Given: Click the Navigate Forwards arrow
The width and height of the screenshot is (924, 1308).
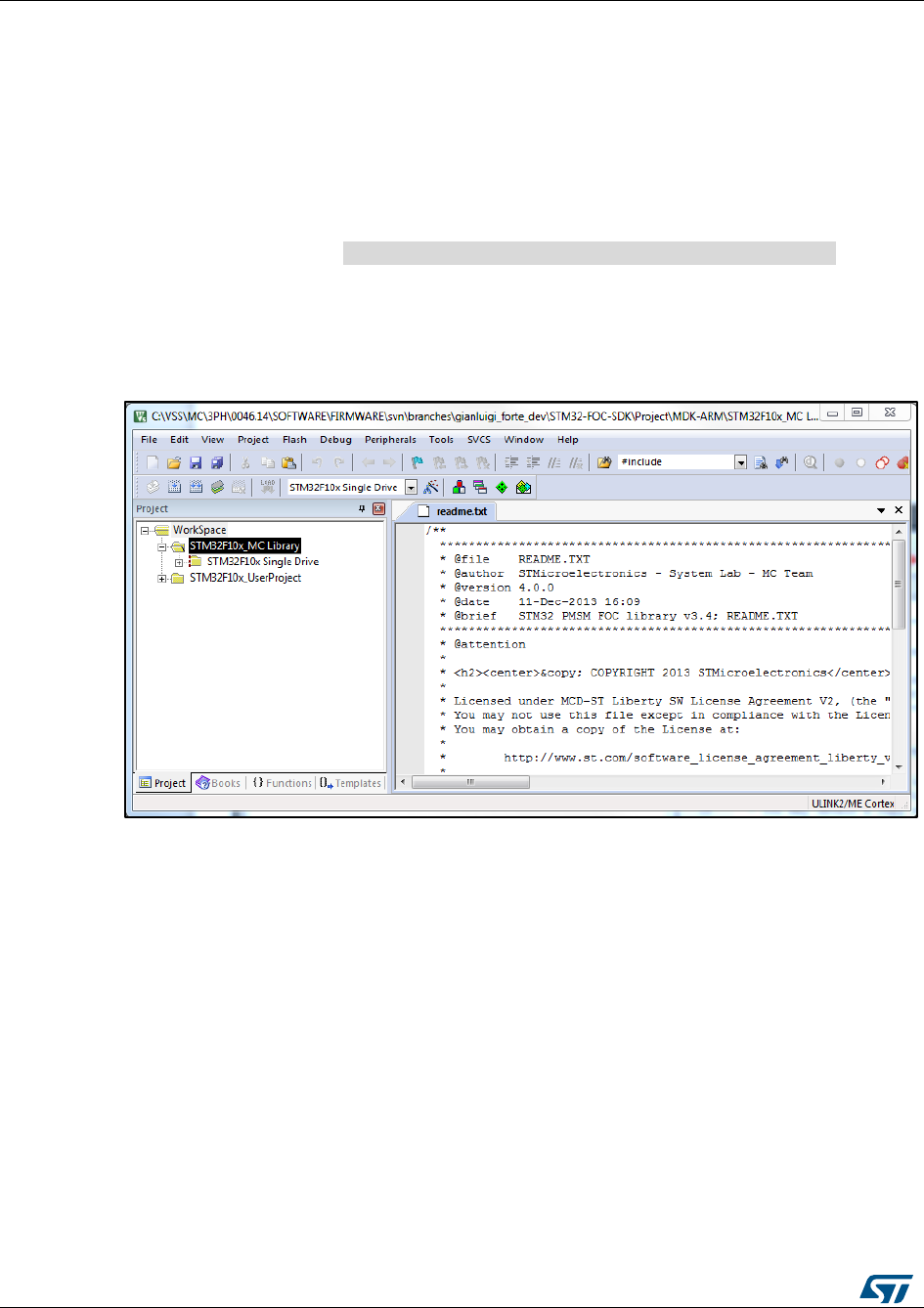Looking at the screenshot, I should (x=389, y=462).
